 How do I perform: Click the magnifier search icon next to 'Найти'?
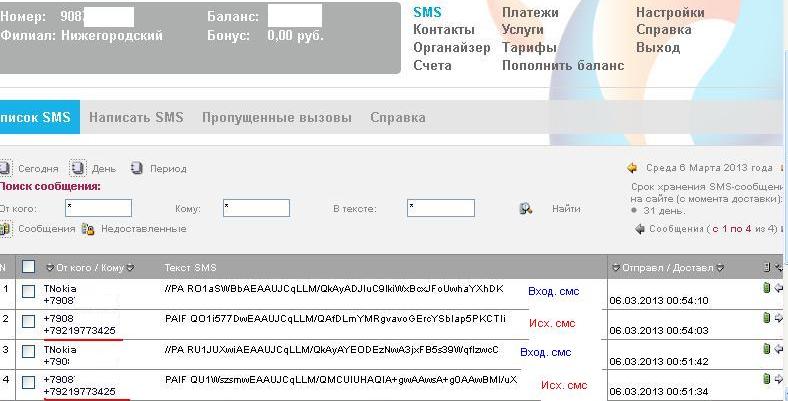pos(525,208)
